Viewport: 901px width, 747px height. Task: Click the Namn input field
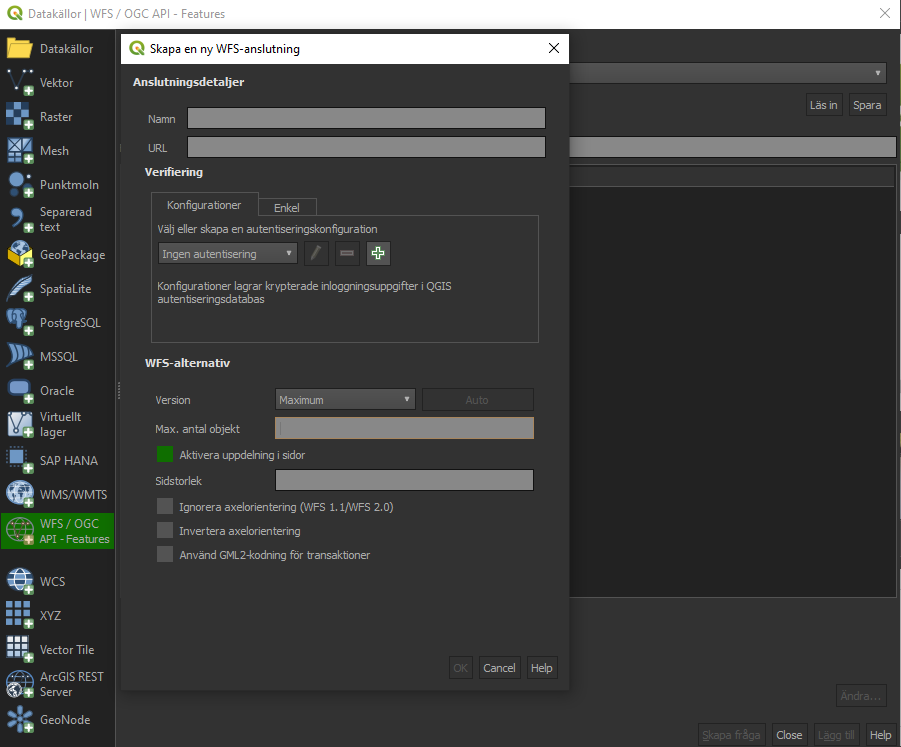pyautogui.click(x=366, y=118)
